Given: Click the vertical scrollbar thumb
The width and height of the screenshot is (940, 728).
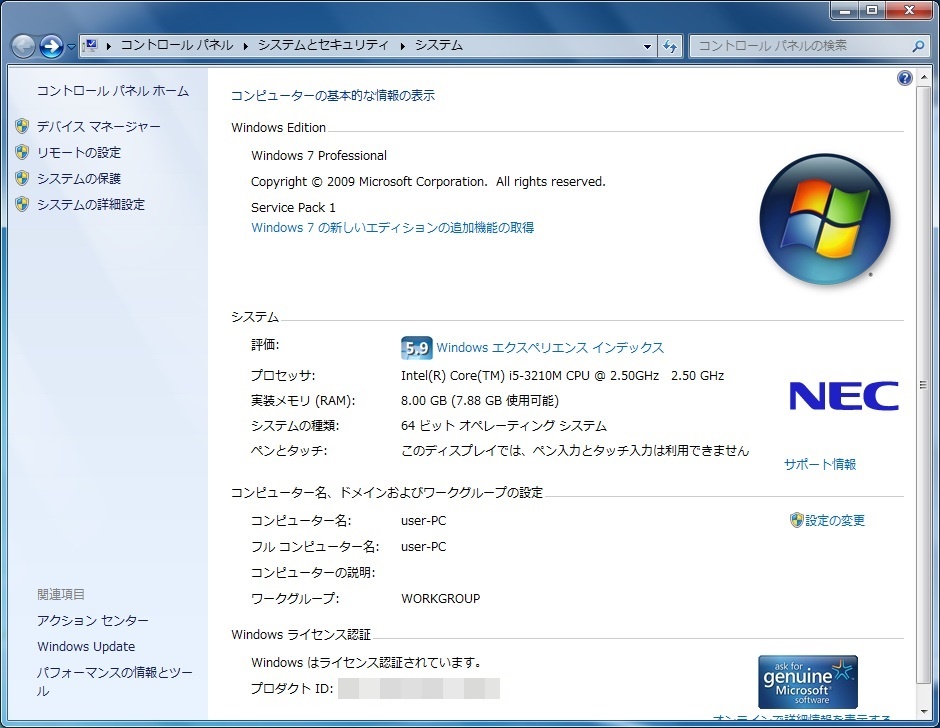Looking at the screenshot, I should 923,385.
